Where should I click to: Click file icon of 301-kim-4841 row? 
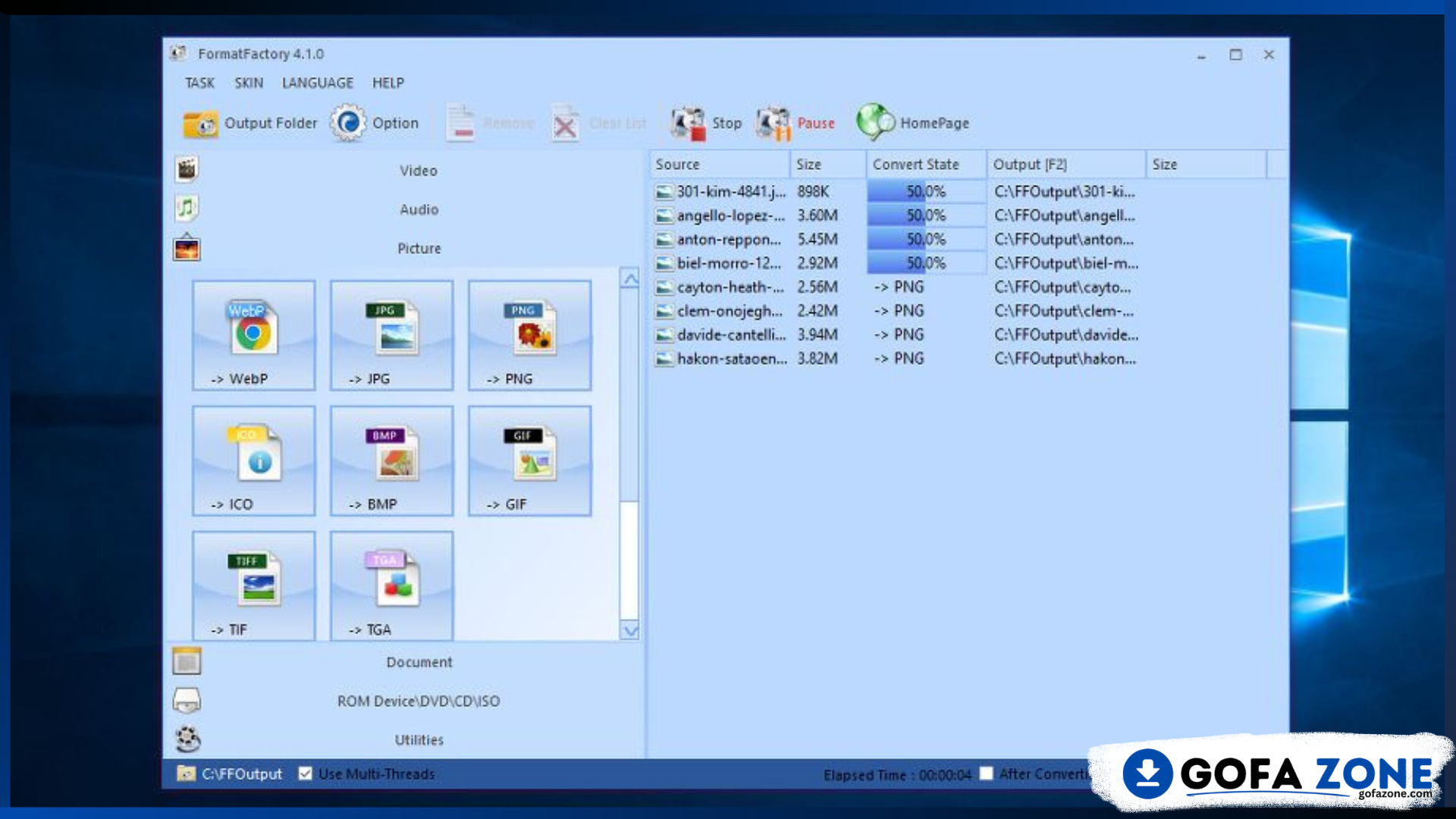664,192
